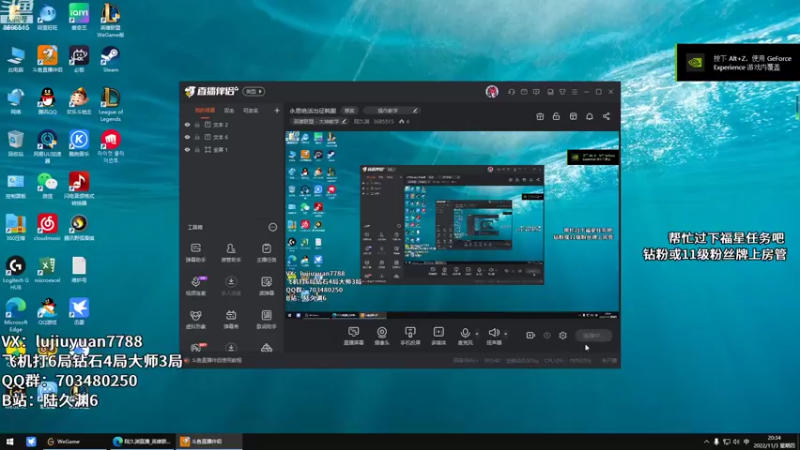Add 多媒体 media source
800x450 pixels.
click(x=438, y=336)
